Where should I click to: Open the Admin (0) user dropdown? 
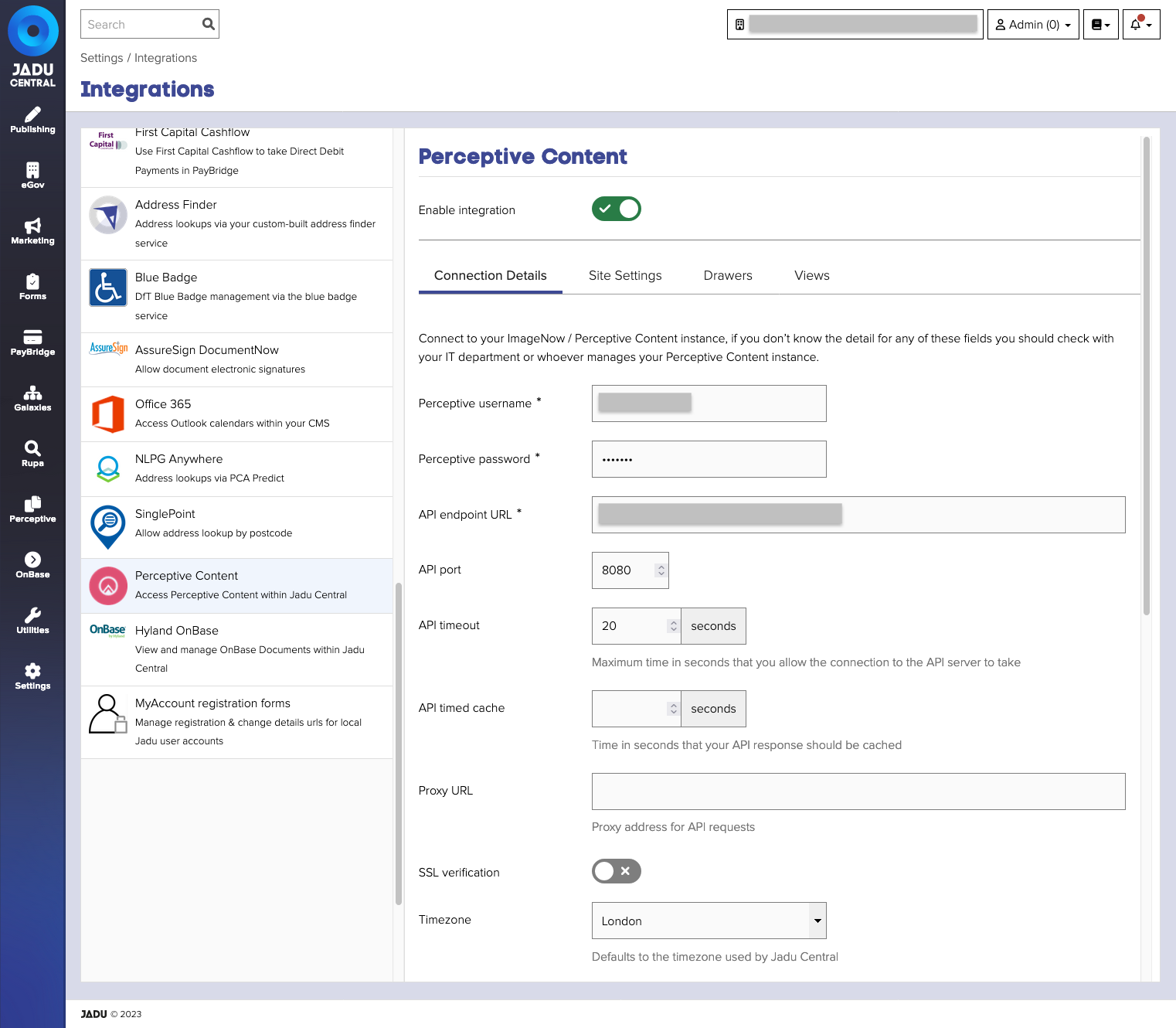coord(1032,24)
